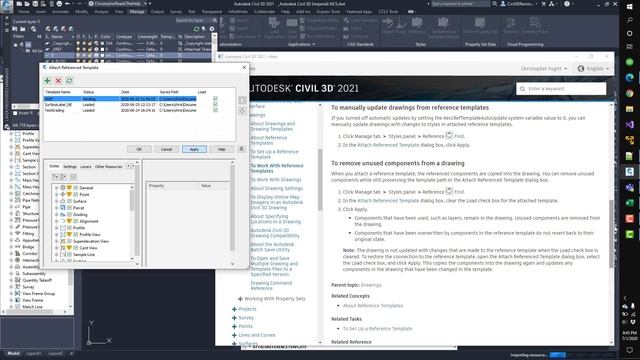Click the red Remove template X icon
640x360 pixels.
click(x=58, y=81)
